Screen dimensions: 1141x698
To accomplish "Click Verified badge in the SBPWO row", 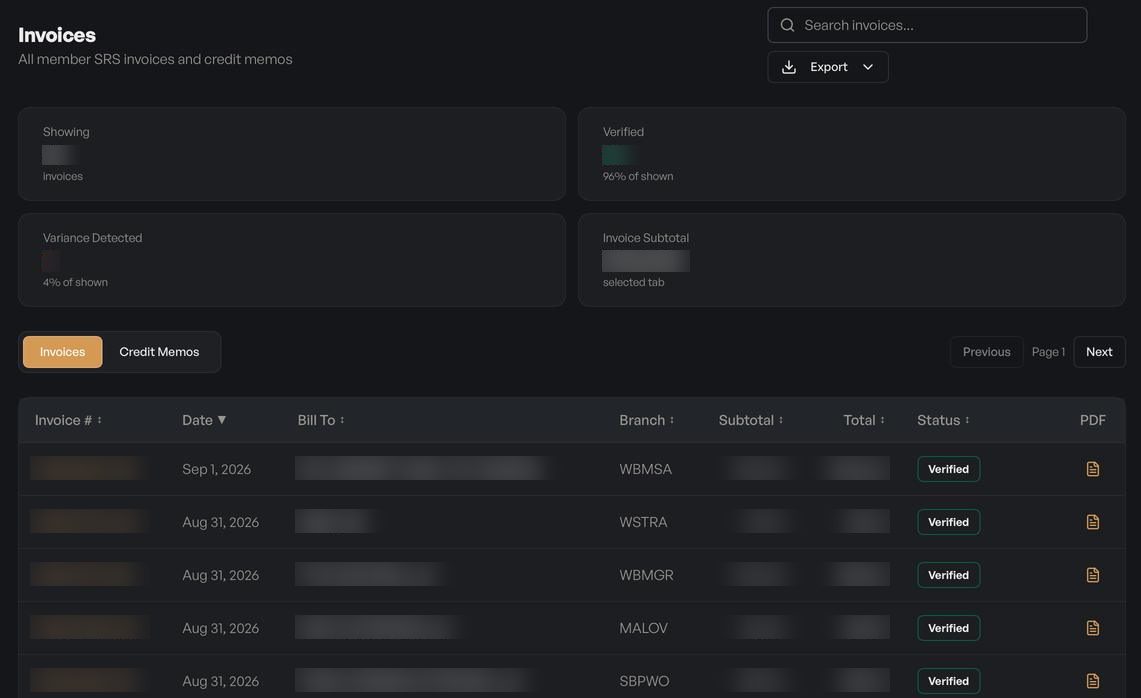I will [x=948, y=681].
